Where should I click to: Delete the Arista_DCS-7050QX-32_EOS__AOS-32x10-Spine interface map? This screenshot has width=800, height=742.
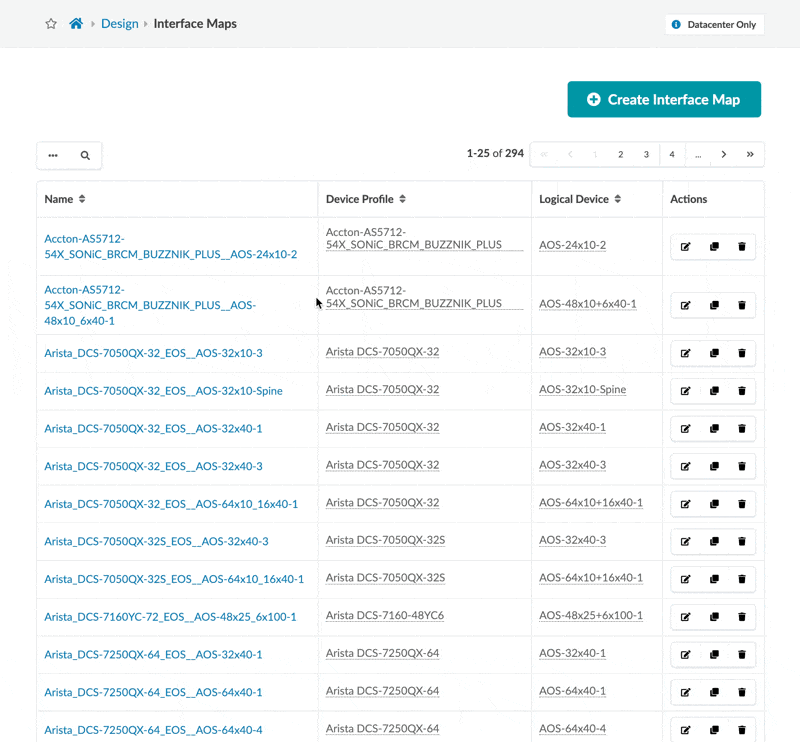tap(742, 391)
